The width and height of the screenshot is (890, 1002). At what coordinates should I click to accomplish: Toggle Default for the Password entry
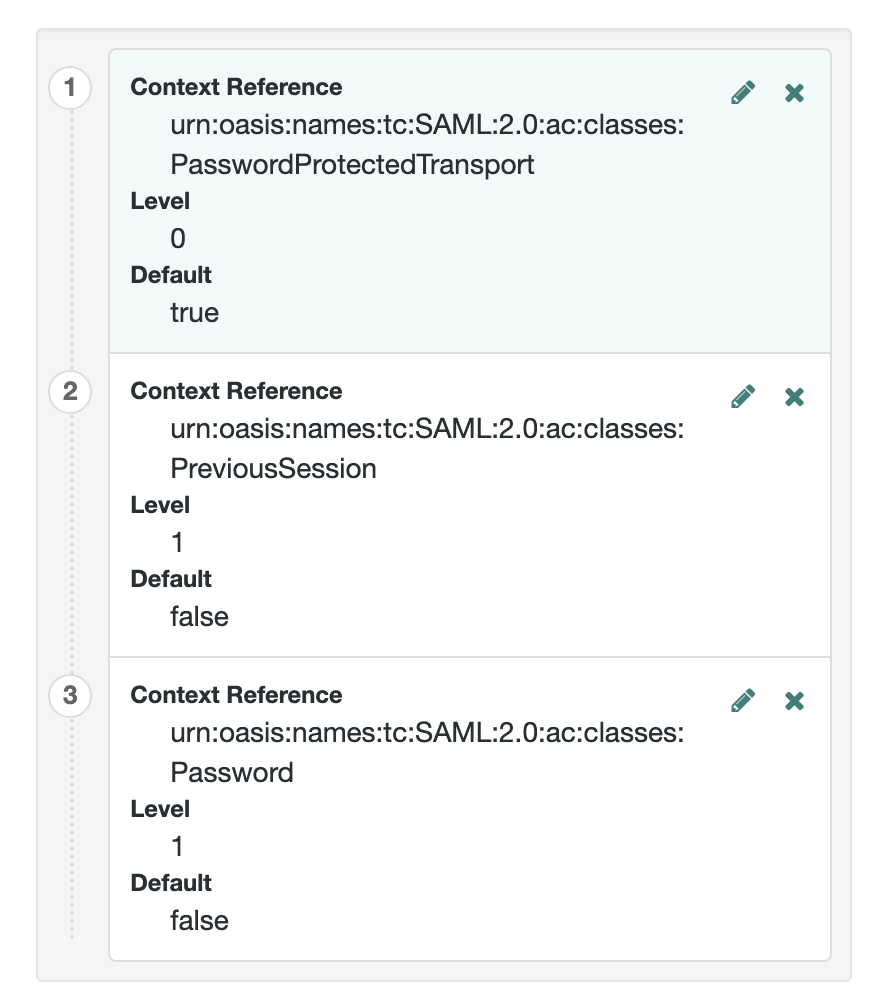point(200,921)
